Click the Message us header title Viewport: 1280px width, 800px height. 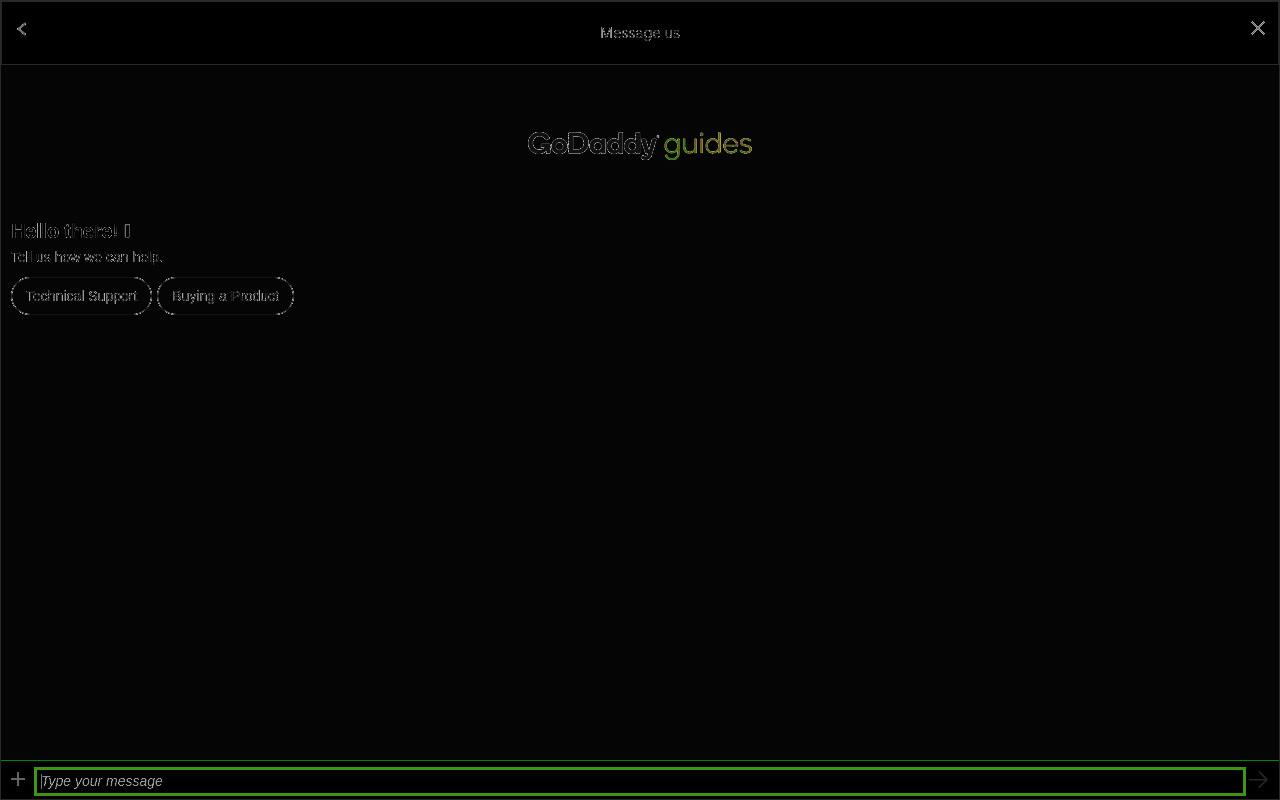[640, 33]
